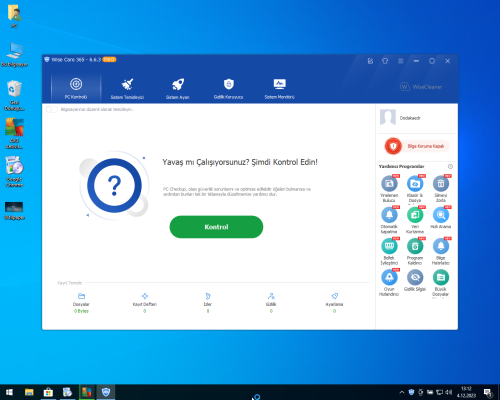This screenshot has width=500, height=400.
Task: Launch the Oyun Hızlandırıcı utility
Action: (x=389, y=283)
